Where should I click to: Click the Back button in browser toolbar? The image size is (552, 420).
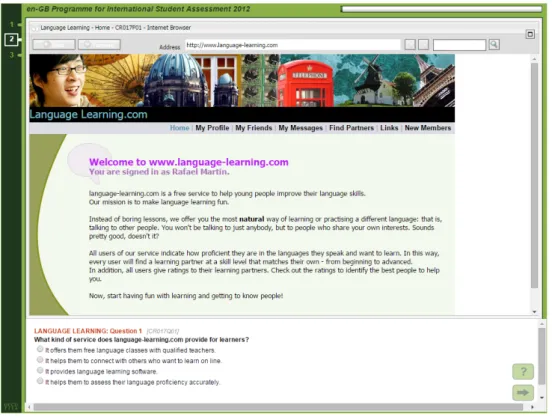click(x=54, y=45)
